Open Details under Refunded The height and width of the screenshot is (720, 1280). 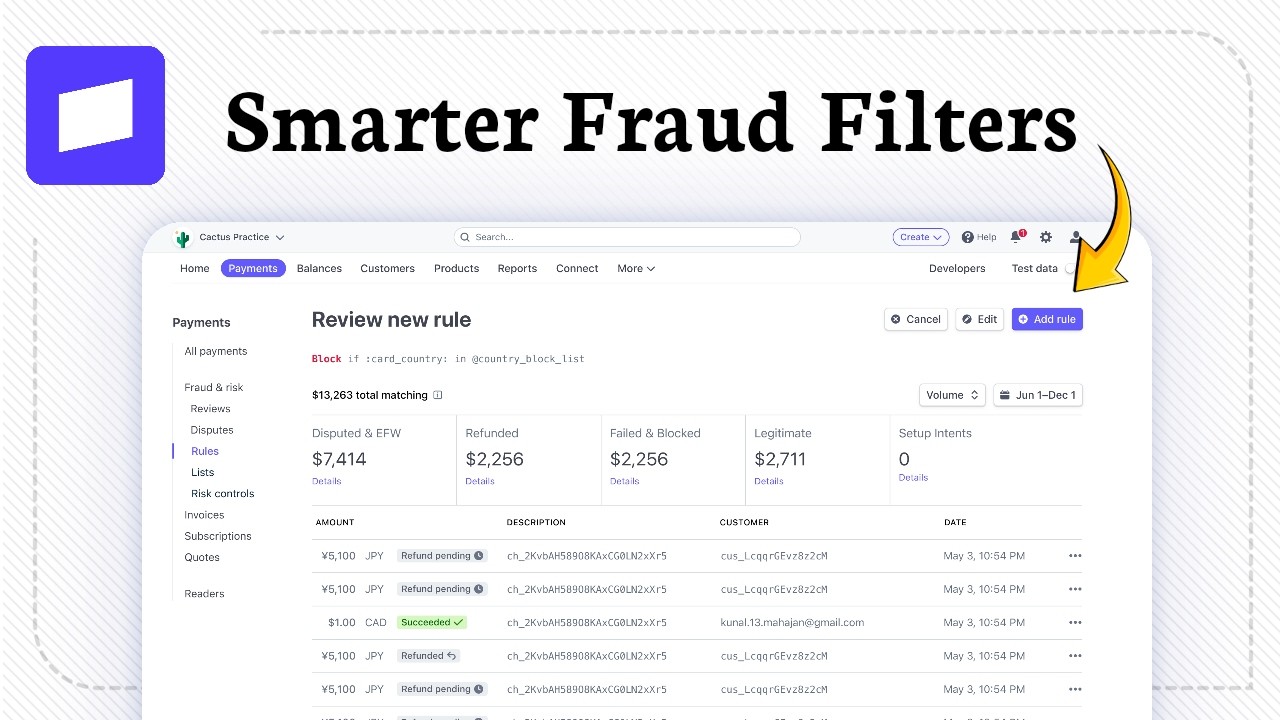coord(480,481)
